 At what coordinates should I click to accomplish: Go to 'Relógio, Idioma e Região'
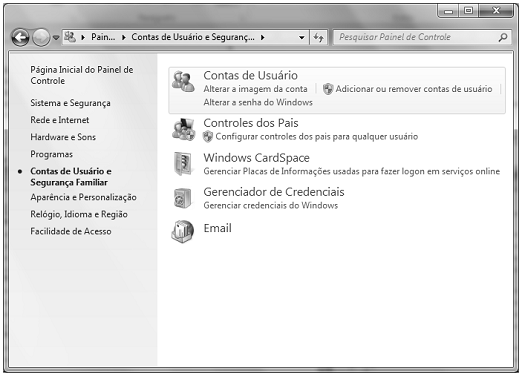coord(79,214)
